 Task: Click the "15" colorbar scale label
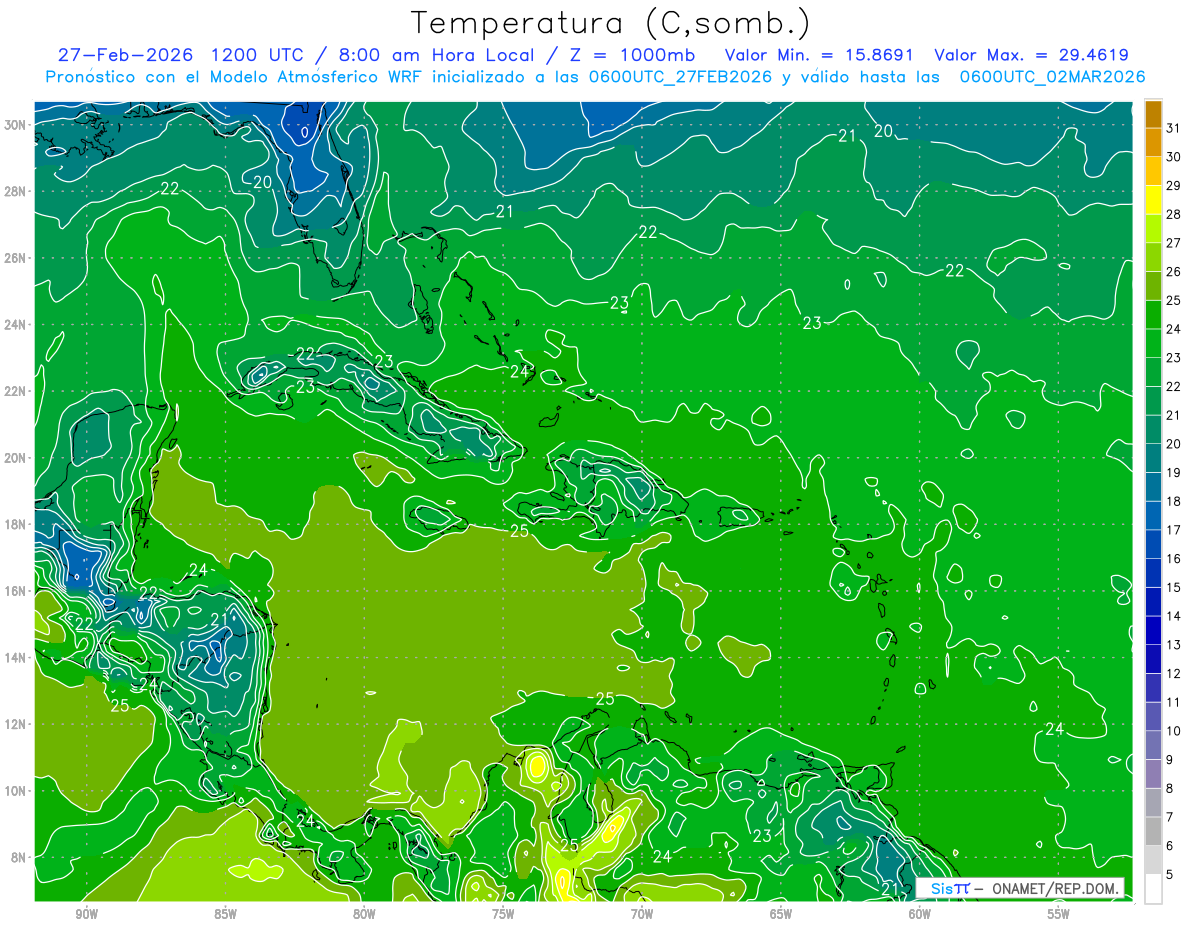click(1174, 588)
